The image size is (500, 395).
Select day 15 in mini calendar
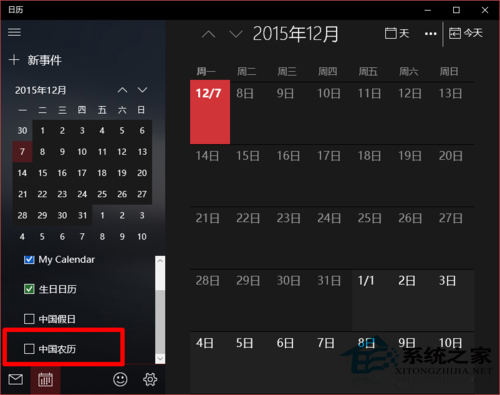tap(42, 173)
